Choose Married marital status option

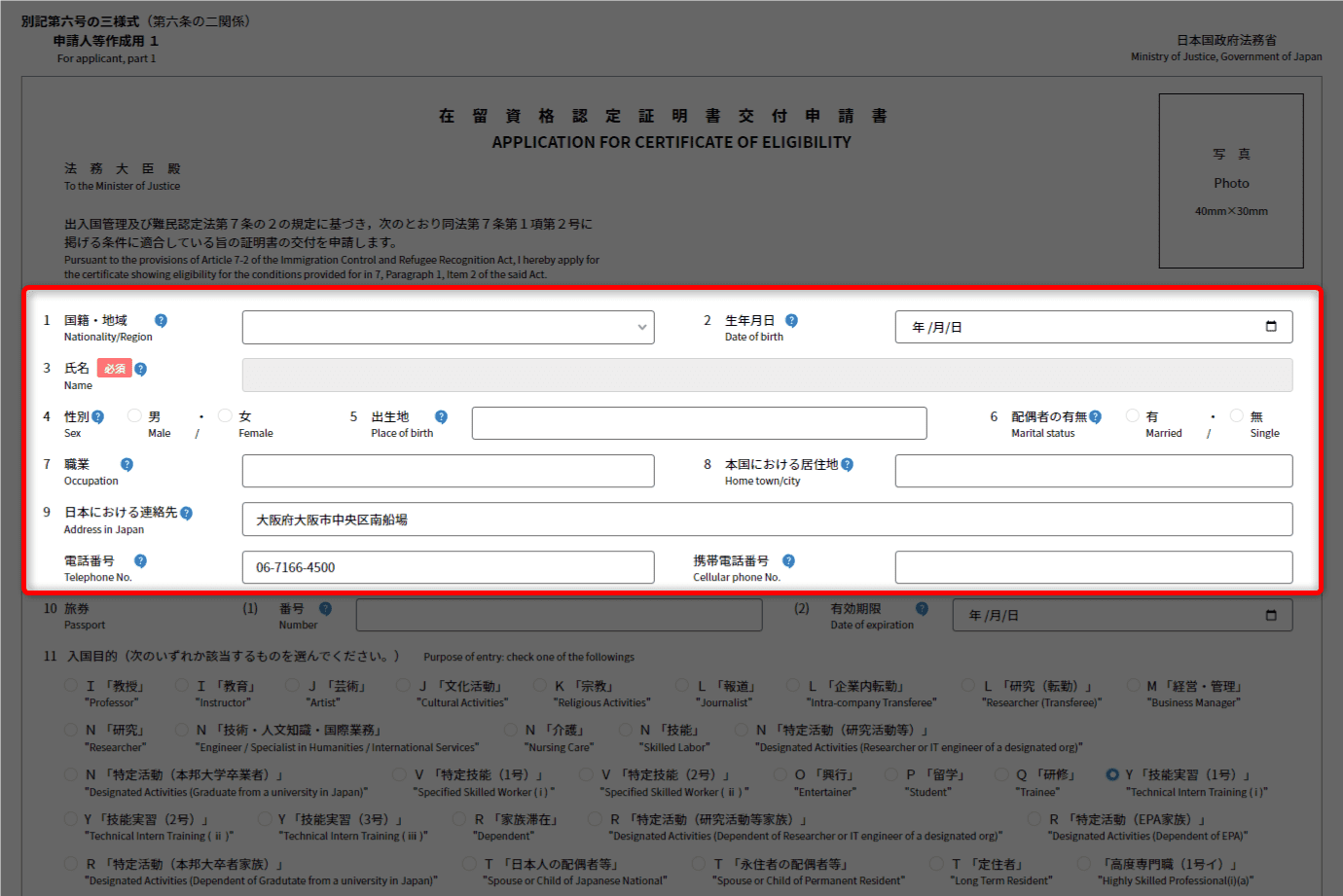[x=1132, y=416]
